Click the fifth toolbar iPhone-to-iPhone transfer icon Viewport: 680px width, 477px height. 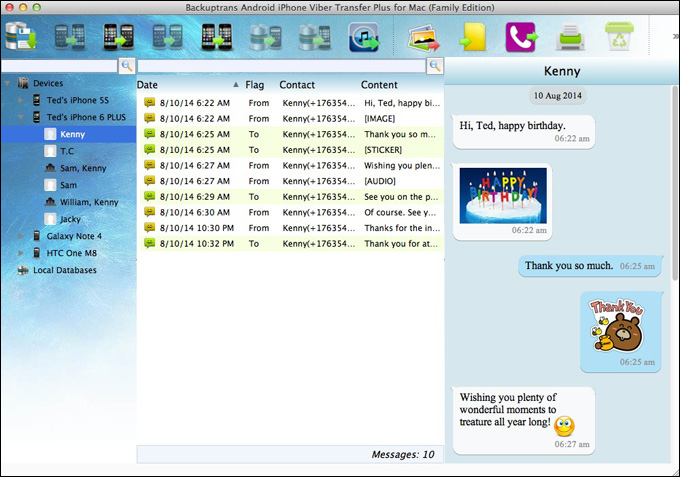coord(216,36)
